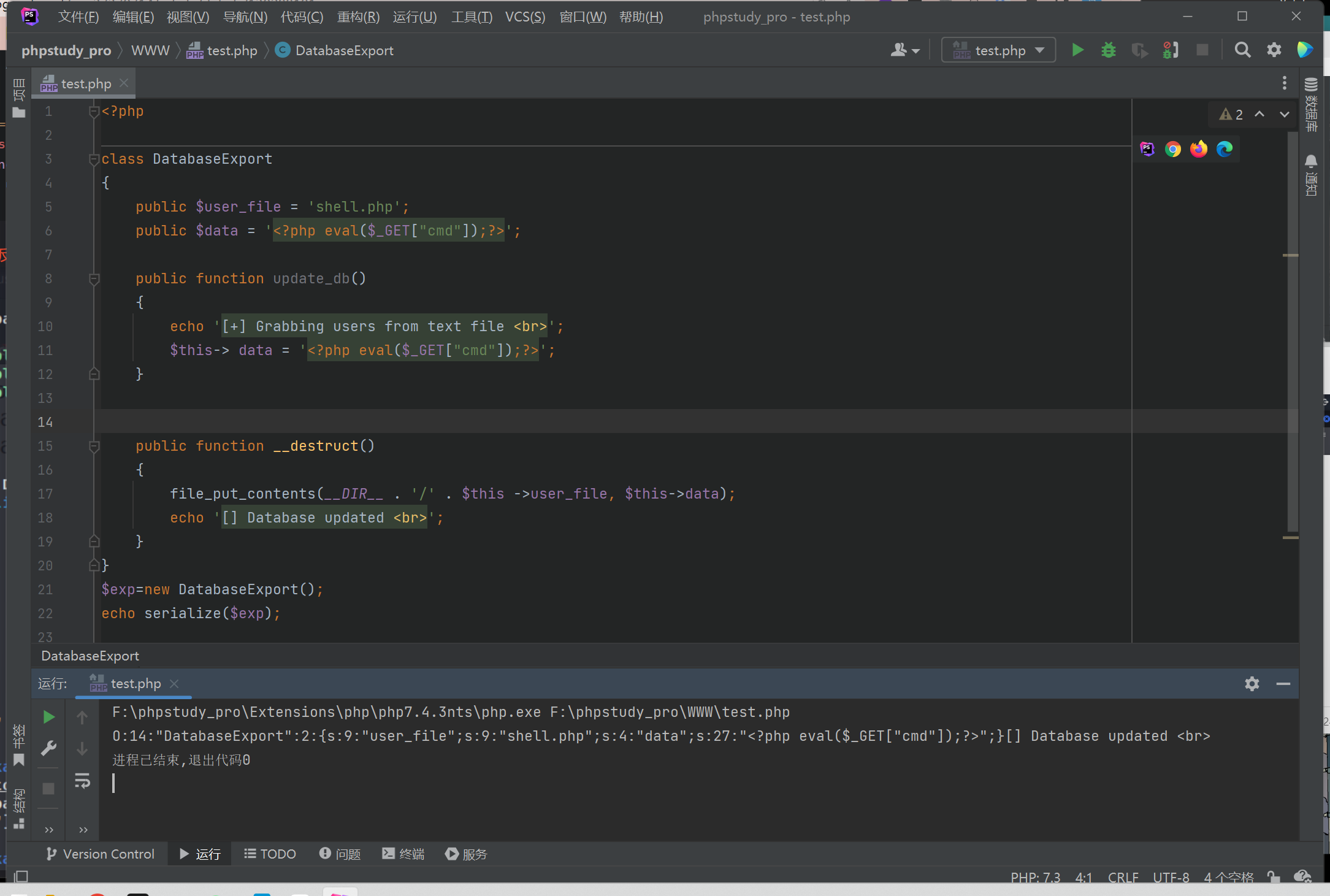1330x896 pixels.
Task: Collapse the update_db function fold marker
Action: click(94, 279)
